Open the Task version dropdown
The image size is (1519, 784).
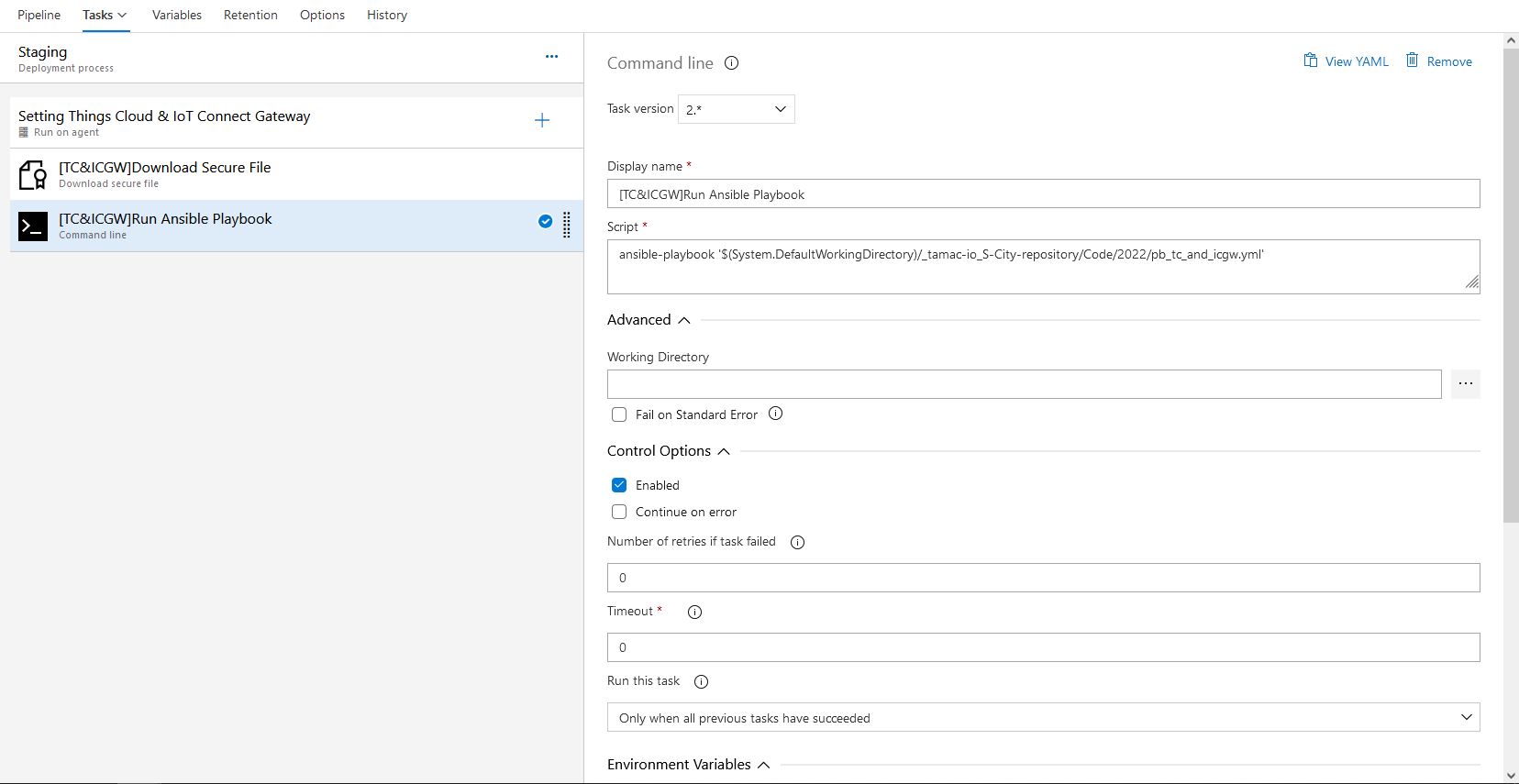point(736,109)
